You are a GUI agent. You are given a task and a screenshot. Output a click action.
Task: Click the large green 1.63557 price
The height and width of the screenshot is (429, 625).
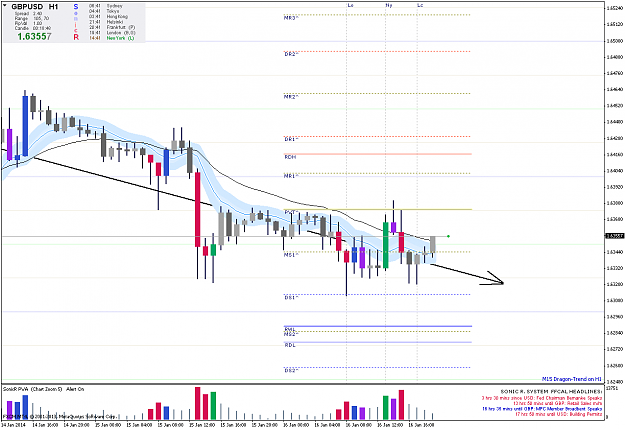(34, 37)
